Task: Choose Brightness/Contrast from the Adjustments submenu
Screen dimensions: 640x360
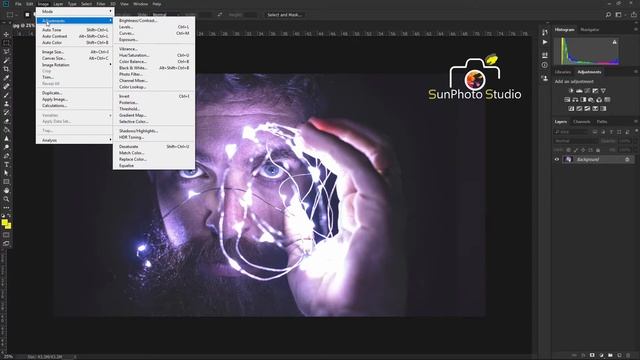Action: [154, 20]
